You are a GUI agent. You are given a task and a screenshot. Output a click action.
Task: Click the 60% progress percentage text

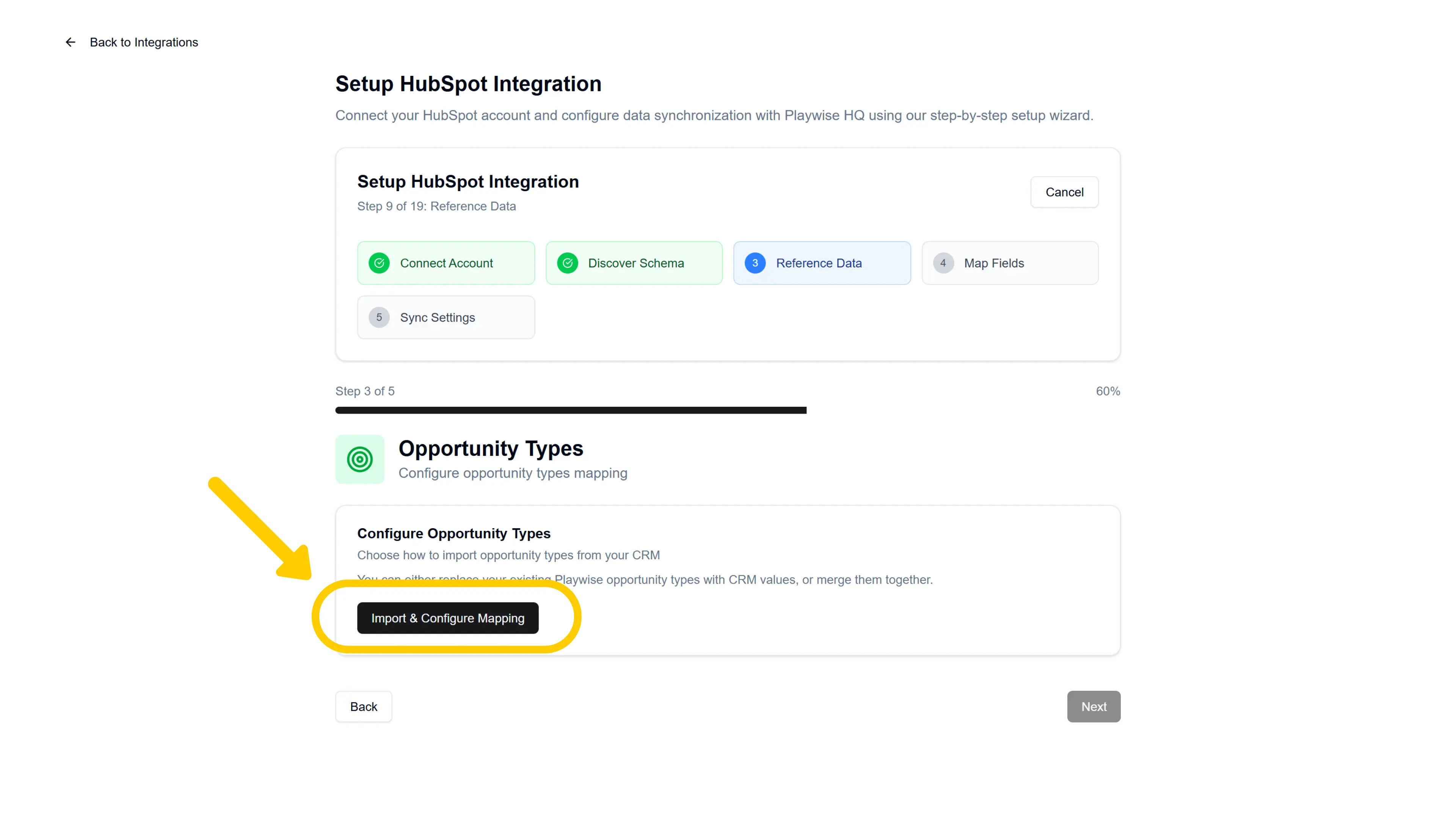click(x=1107, y=391)
